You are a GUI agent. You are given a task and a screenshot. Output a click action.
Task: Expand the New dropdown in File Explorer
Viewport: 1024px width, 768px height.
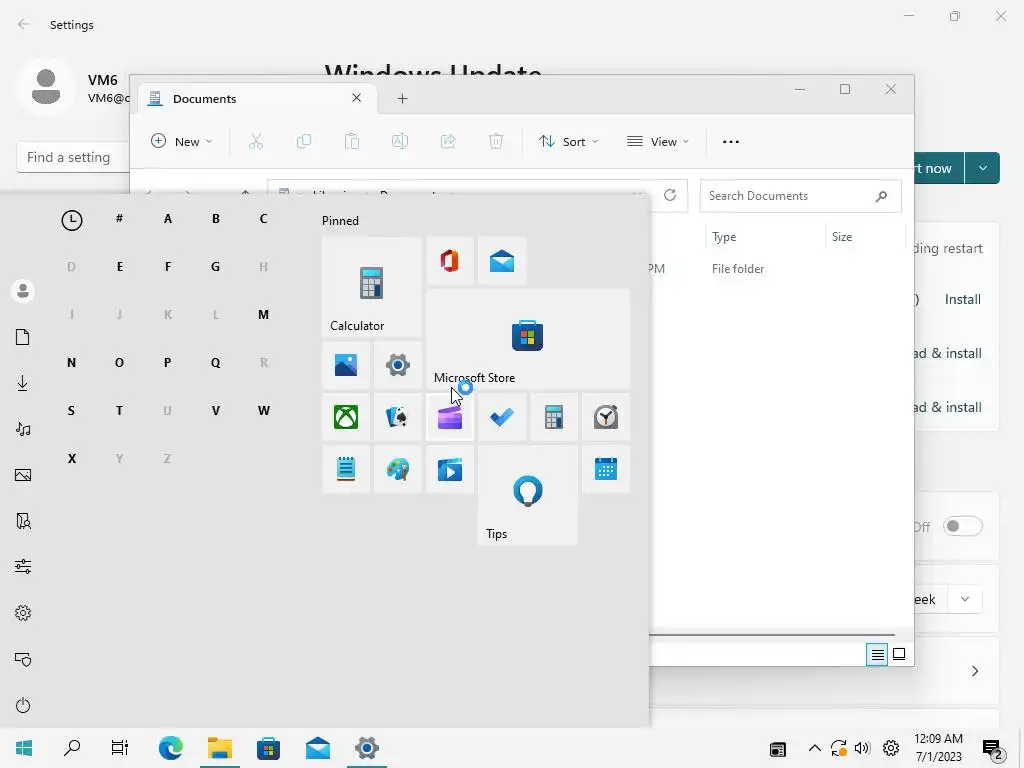[x=182, y=142]
